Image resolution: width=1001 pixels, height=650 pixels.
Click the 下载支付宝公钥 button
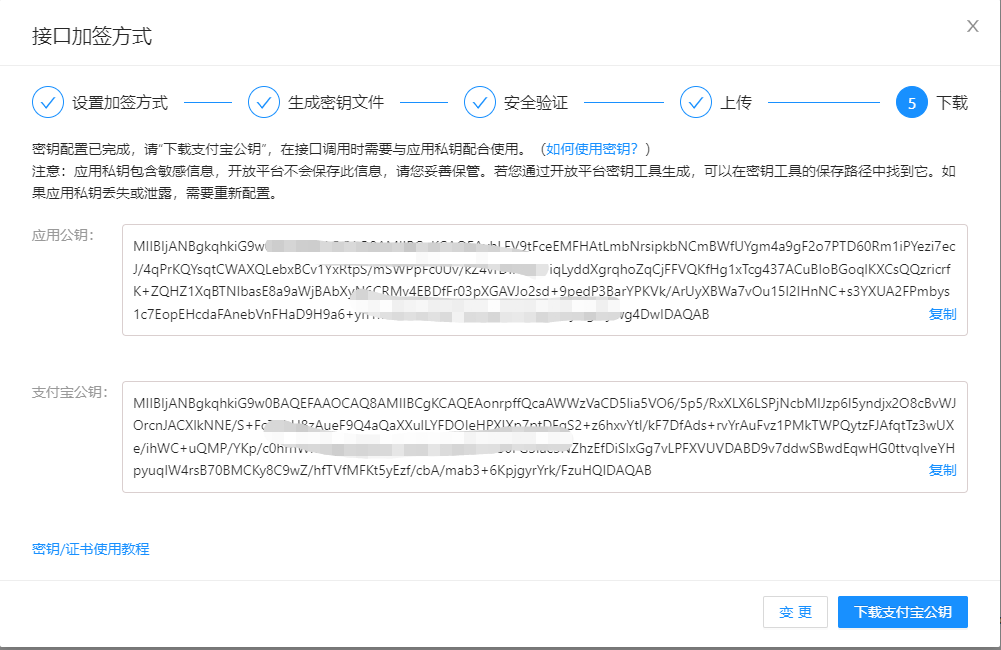903,612
